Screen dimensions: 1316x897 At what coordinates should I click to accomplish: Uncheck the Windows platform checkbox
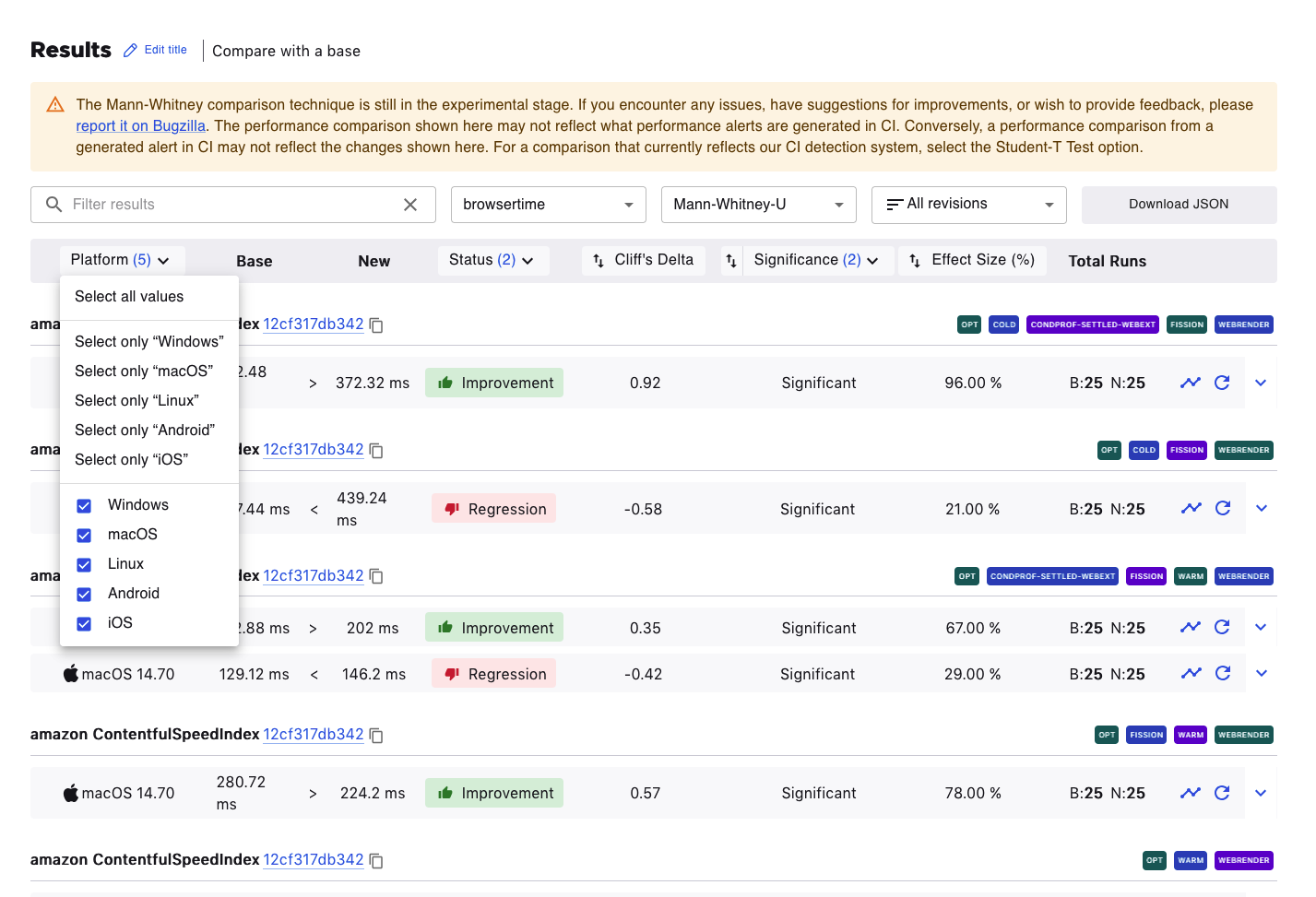click(x=84, y=505)
